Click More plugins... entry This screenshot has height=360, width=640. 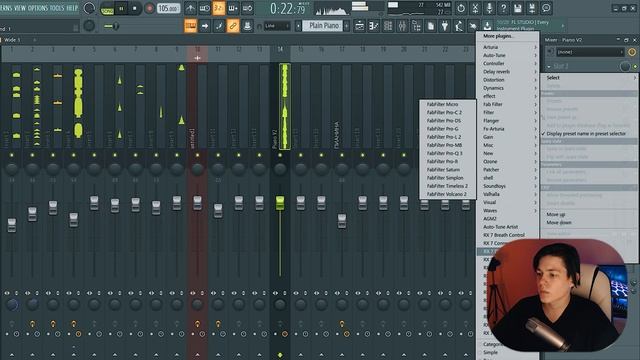509,36
